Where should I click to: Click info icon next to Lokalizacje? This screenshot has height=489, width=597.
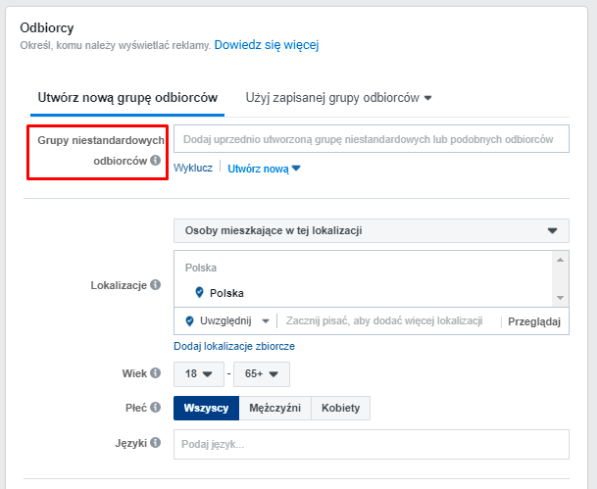point(155,284)
